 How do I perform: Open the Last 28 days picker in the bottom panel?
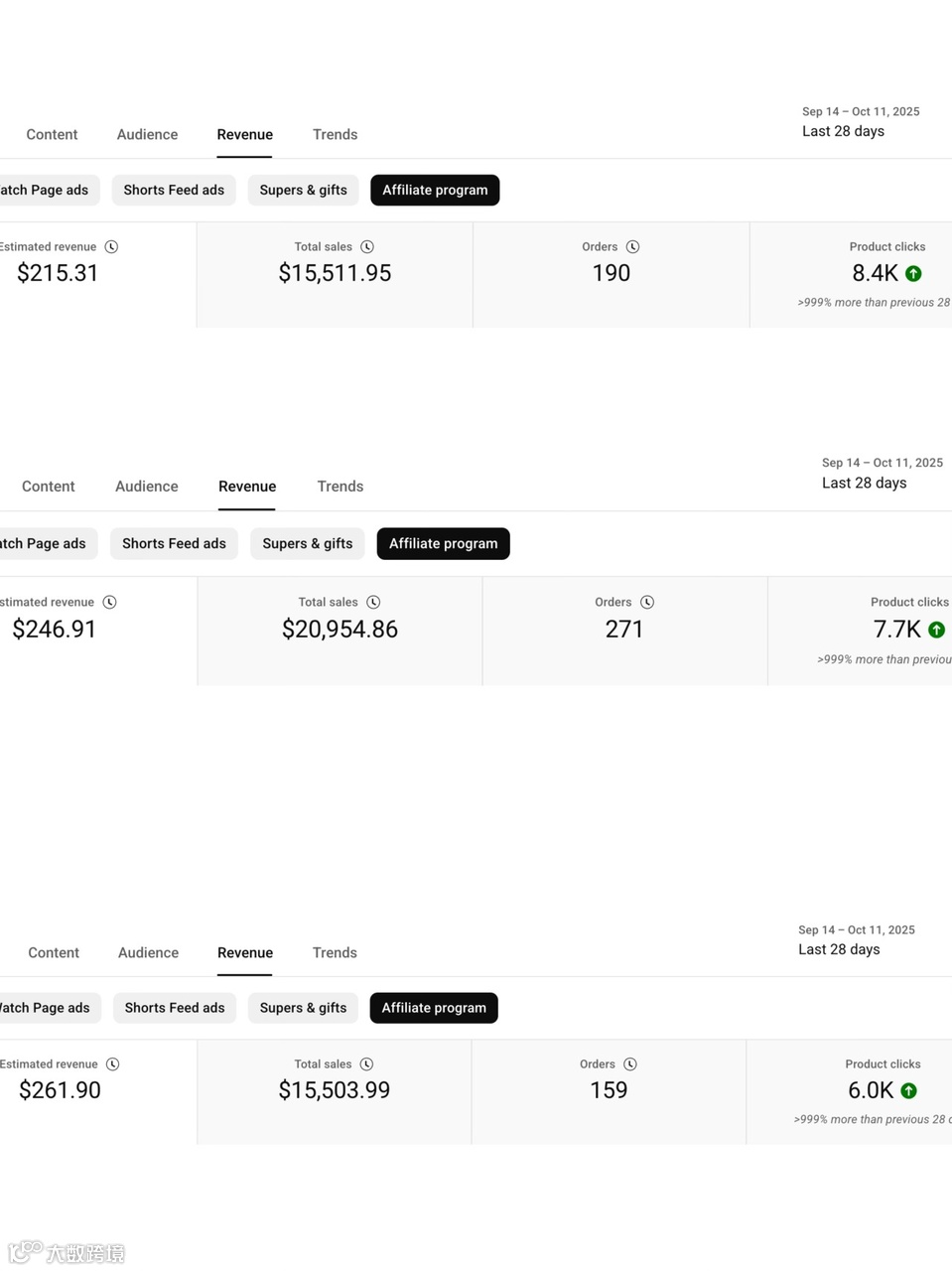coord(839,949)
